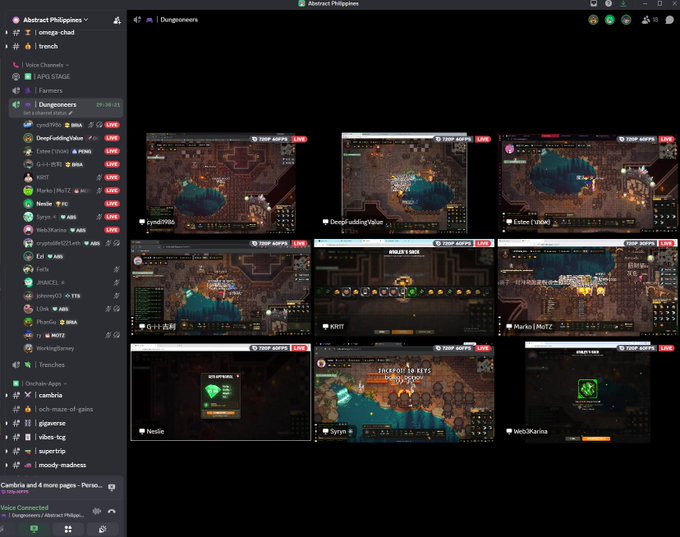
Task: Expand the supertrip channel threads arrow
Action: pos(6,451)
